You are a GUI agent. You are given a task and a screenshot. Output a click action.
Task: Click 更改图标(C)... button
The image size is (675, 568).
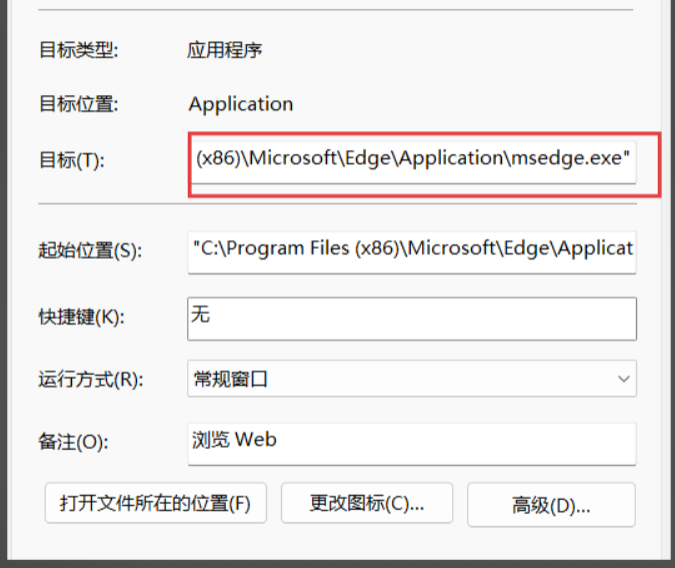point(367,503)
